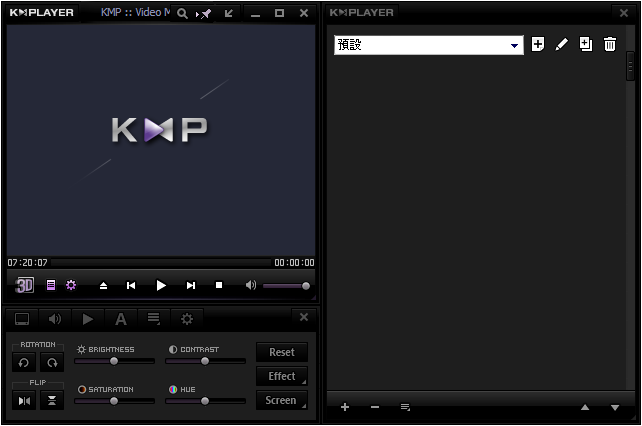Add a new playlist album
Screen dimensions: 642x426
coord(538,45)
